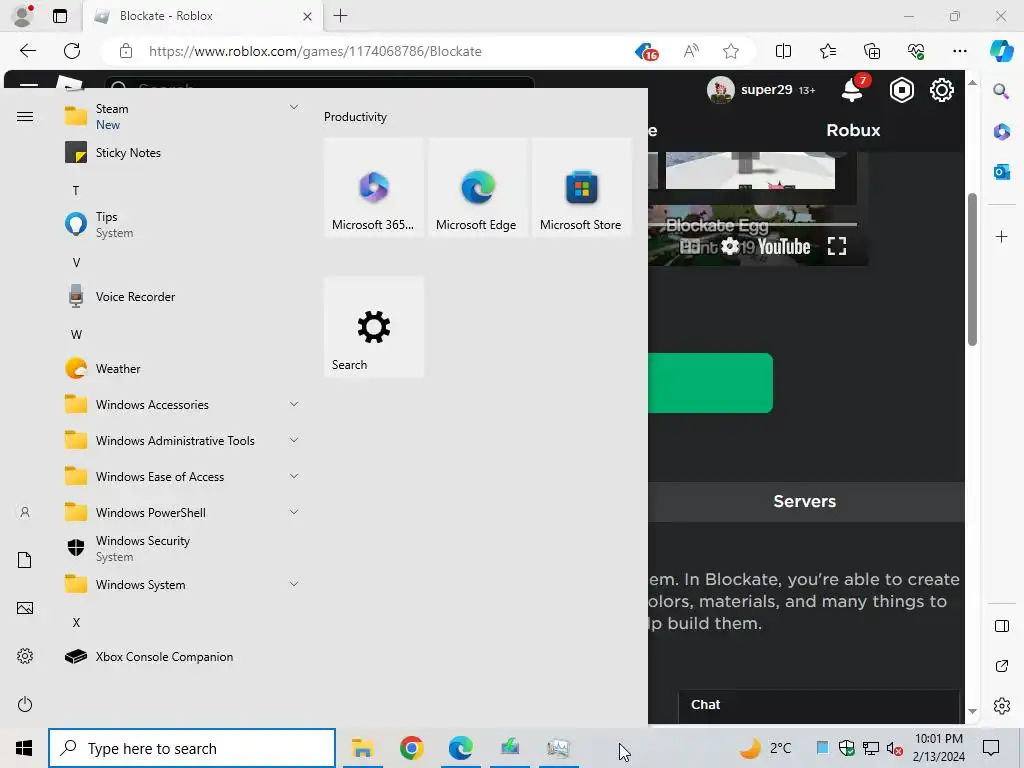
Task: Open the Edge sidebar search icon
Action: coord(1001,91)
